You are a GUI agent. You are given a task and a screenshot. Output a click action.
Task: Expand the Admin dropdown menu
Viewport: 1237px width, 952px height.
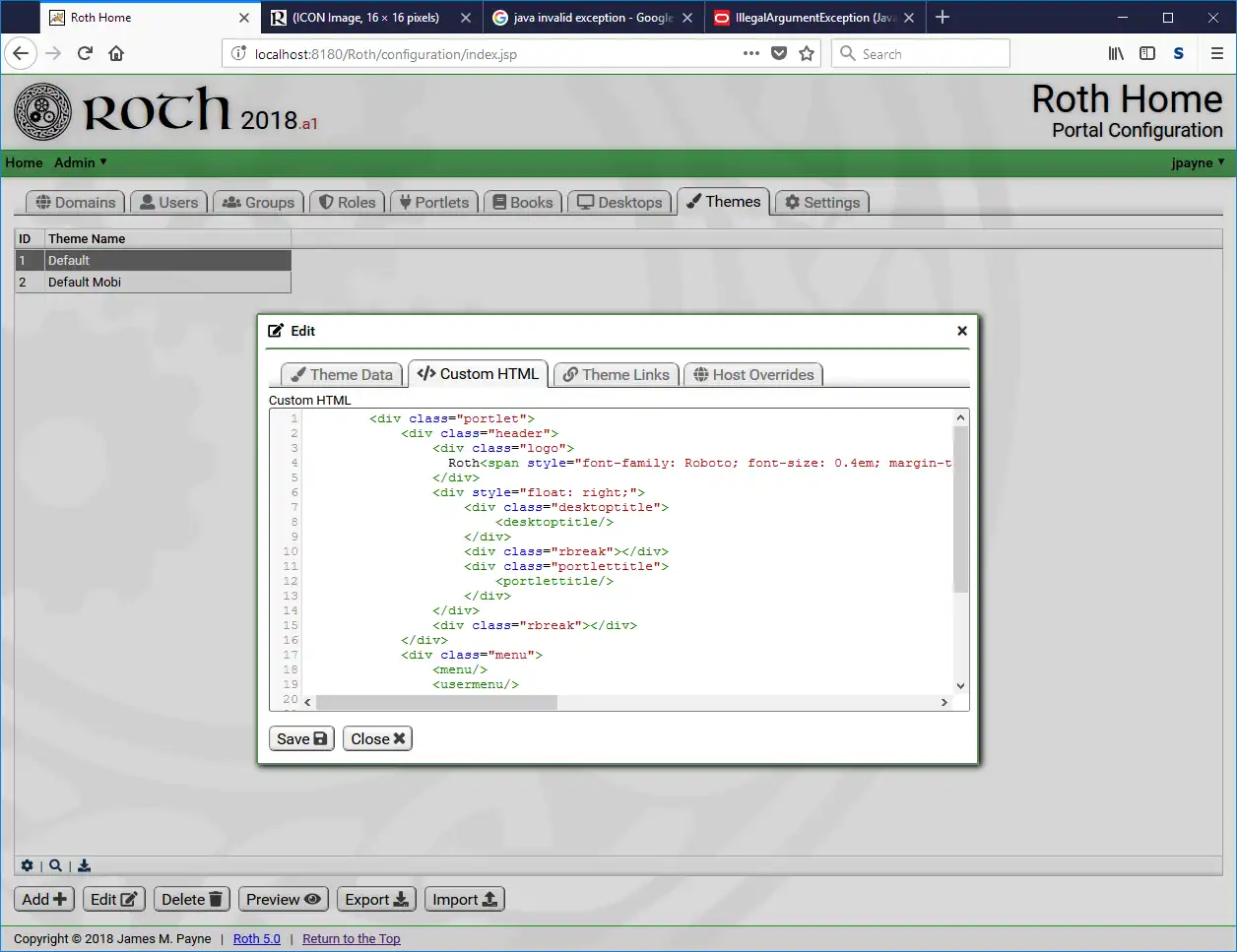(x=81, y=162)
